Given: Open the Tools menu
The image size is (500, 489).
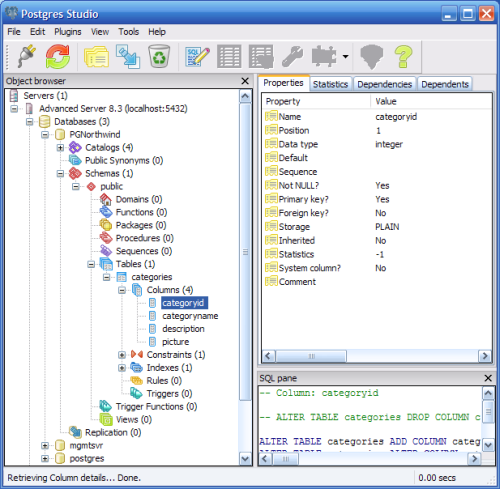Looking at the screenshot, I should [128, 32].
